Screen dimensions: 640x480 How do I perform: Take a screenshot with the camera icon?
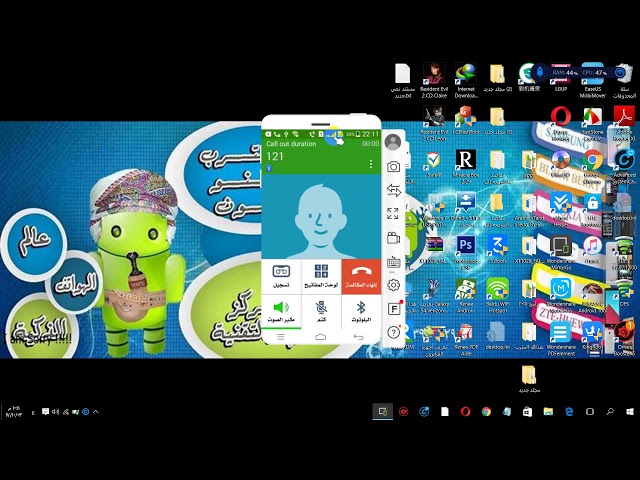click(393, 167)
